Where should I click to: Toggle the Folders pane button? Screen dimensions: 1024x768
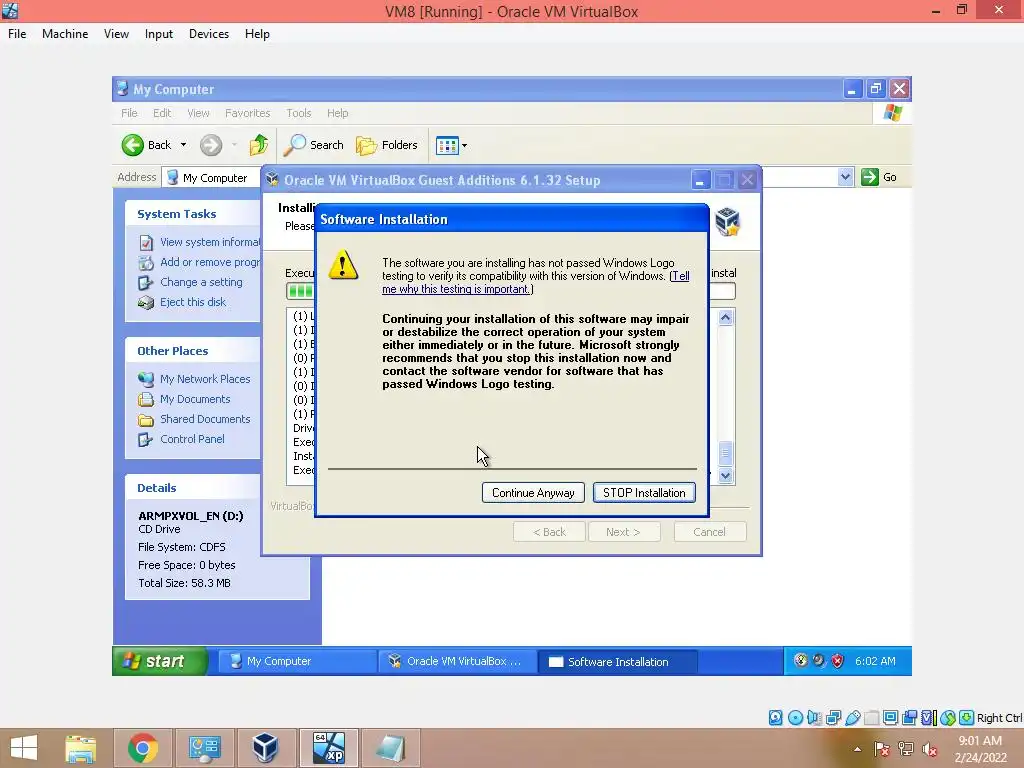(387, 145)
